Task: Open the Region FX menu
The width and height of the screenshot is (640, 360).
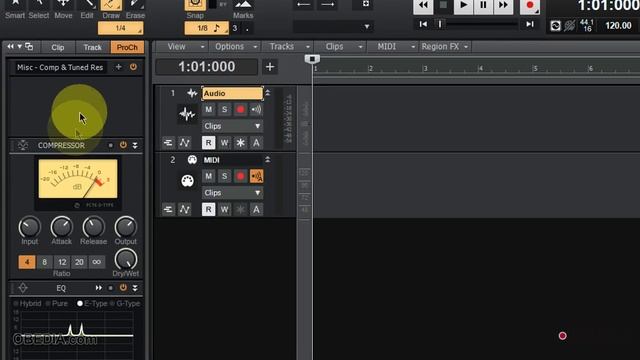Action: 445,47
